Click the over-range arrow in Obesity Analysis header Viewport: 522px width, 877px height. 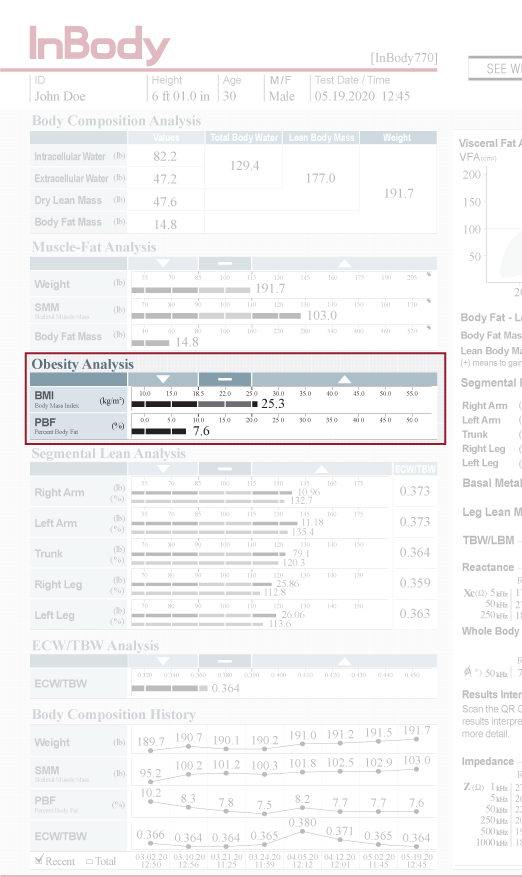345,379
